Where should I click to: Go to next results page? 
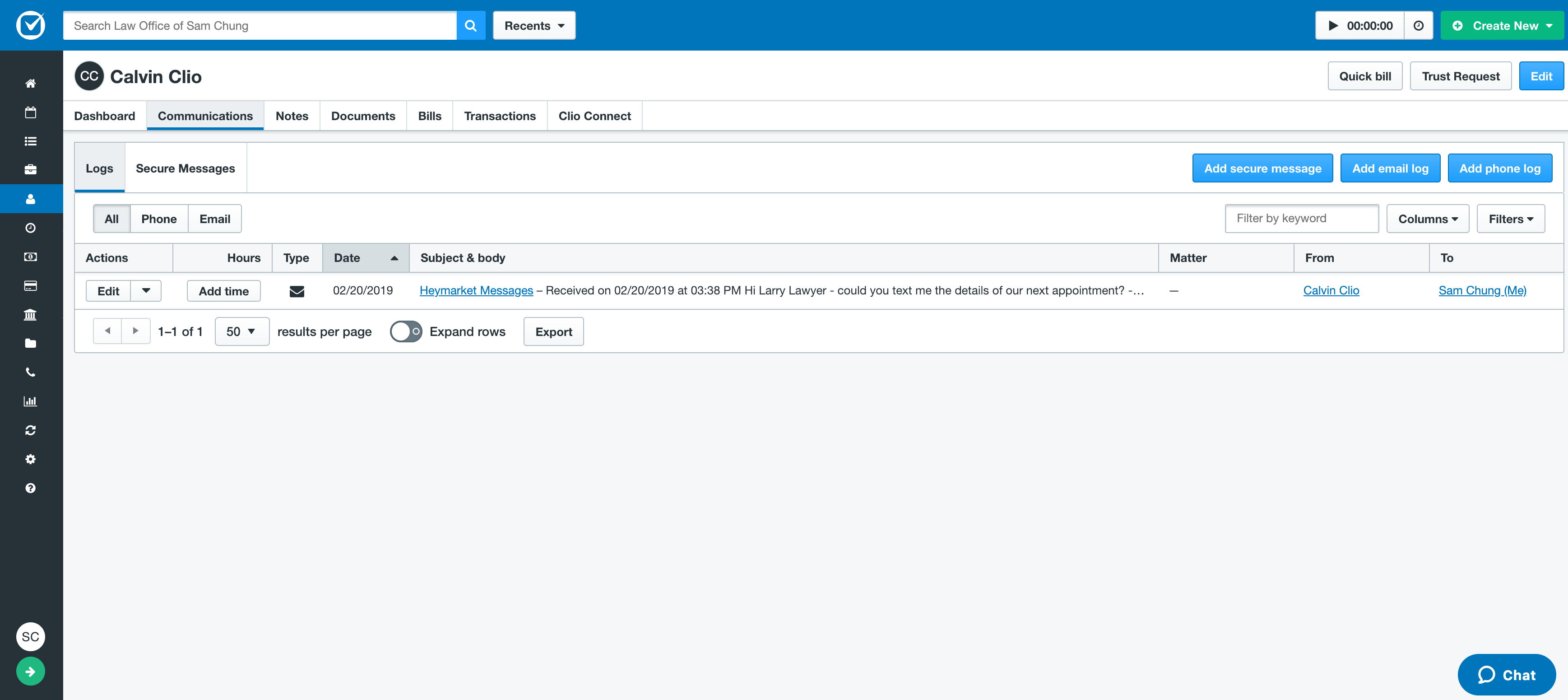(x=136, y=331)
